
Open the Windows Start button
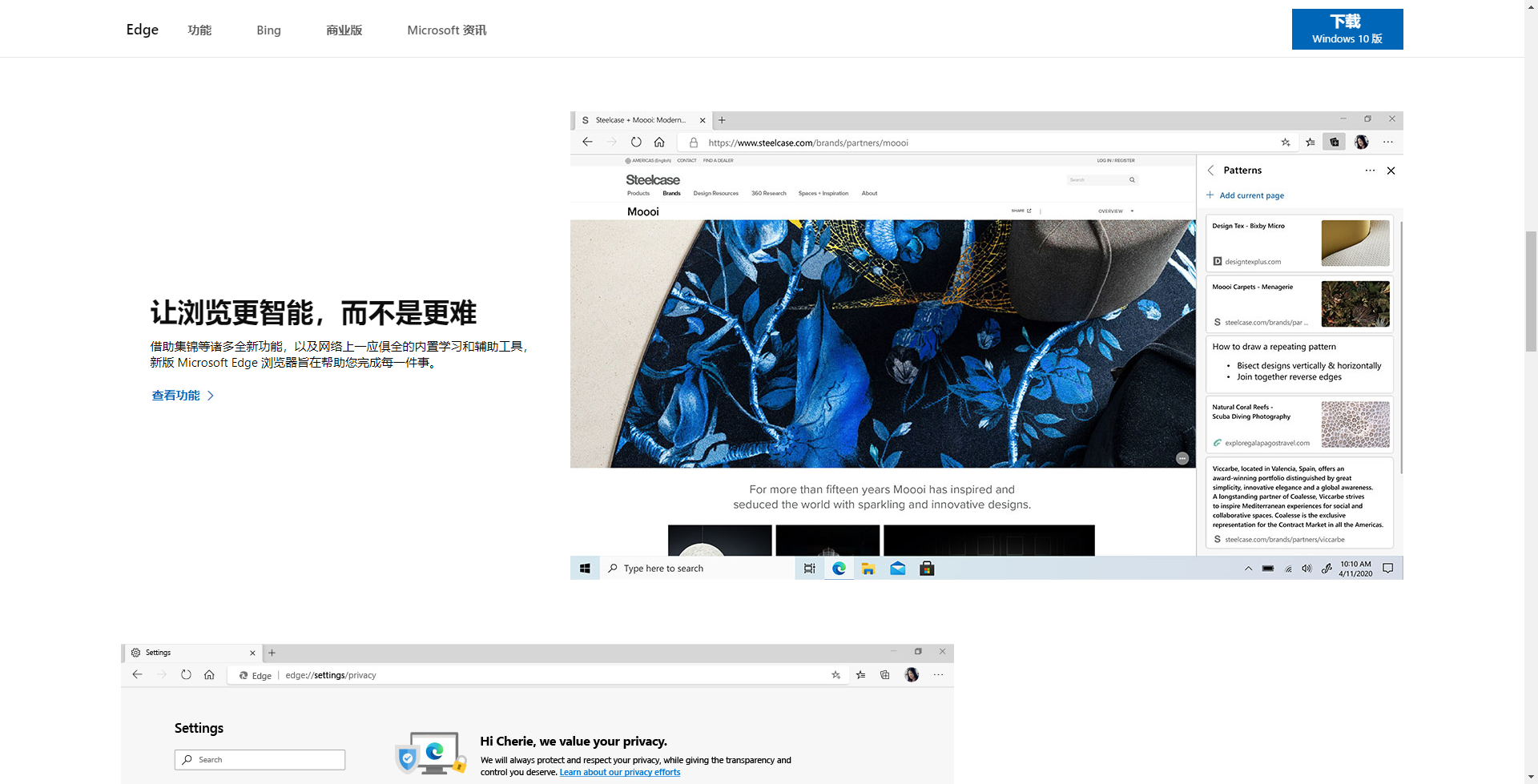[585, 569]
